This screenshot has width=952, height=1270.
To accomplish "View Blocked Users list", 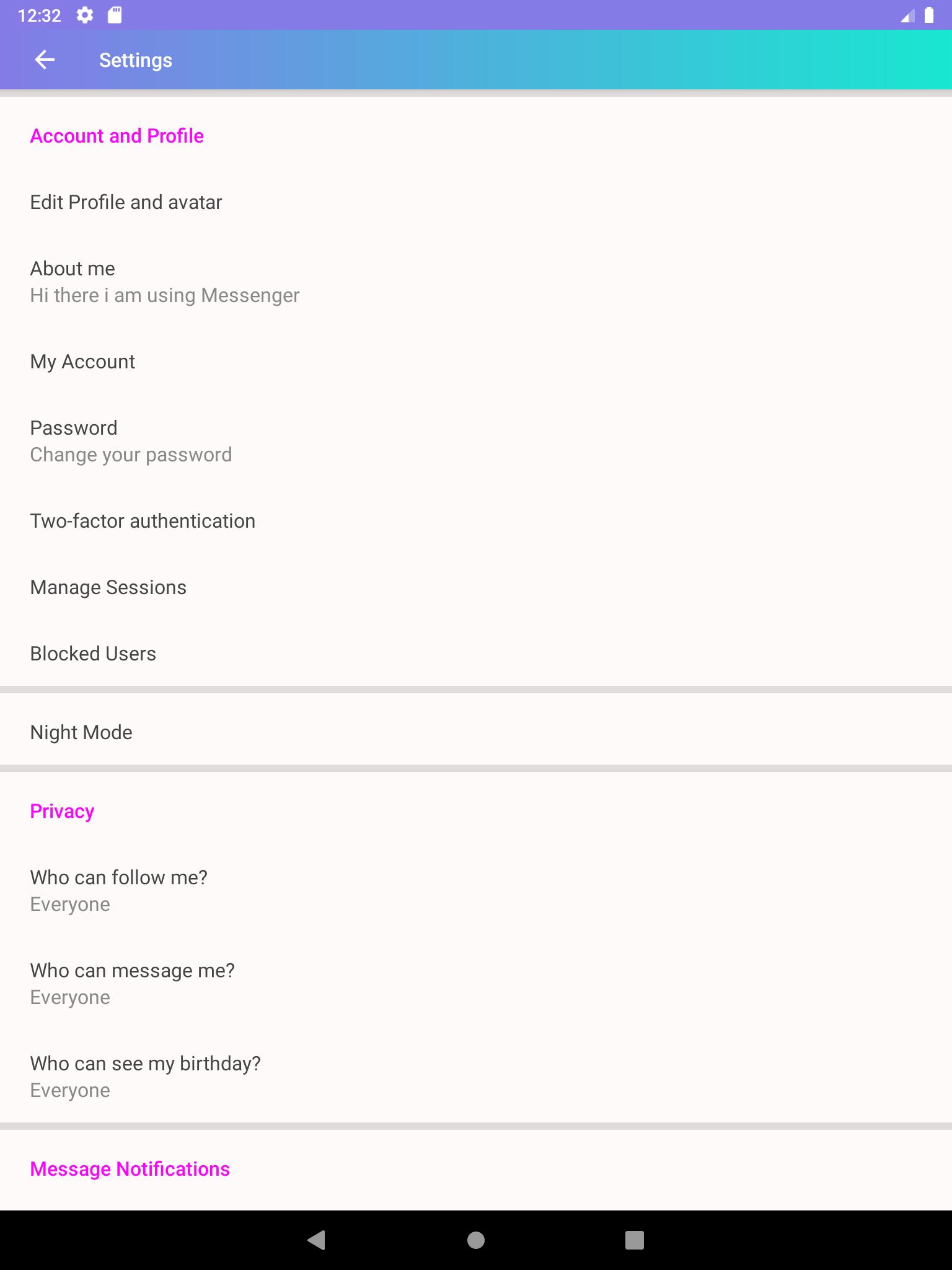I will 93,654.
